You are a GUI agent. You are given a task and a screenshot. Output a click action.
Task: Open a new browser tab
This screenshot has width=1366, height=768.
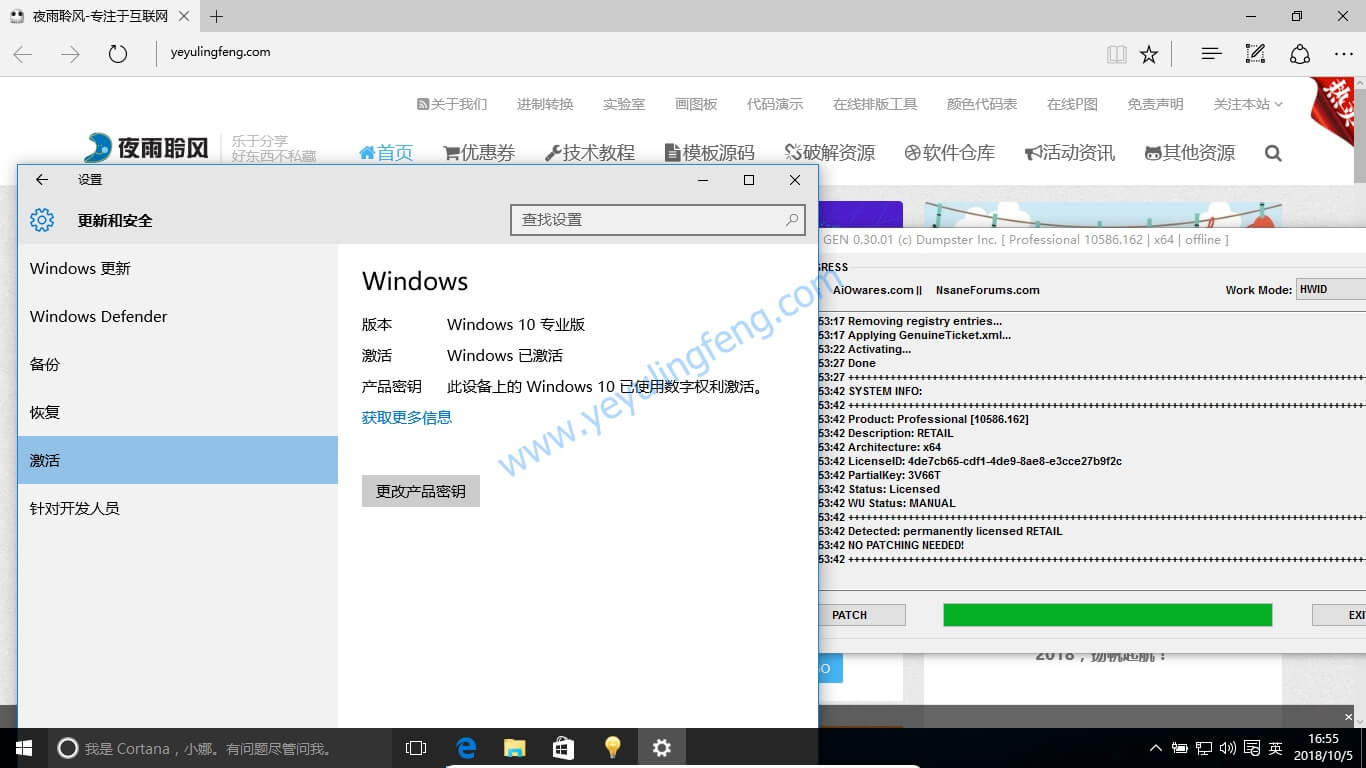[216, 16]
